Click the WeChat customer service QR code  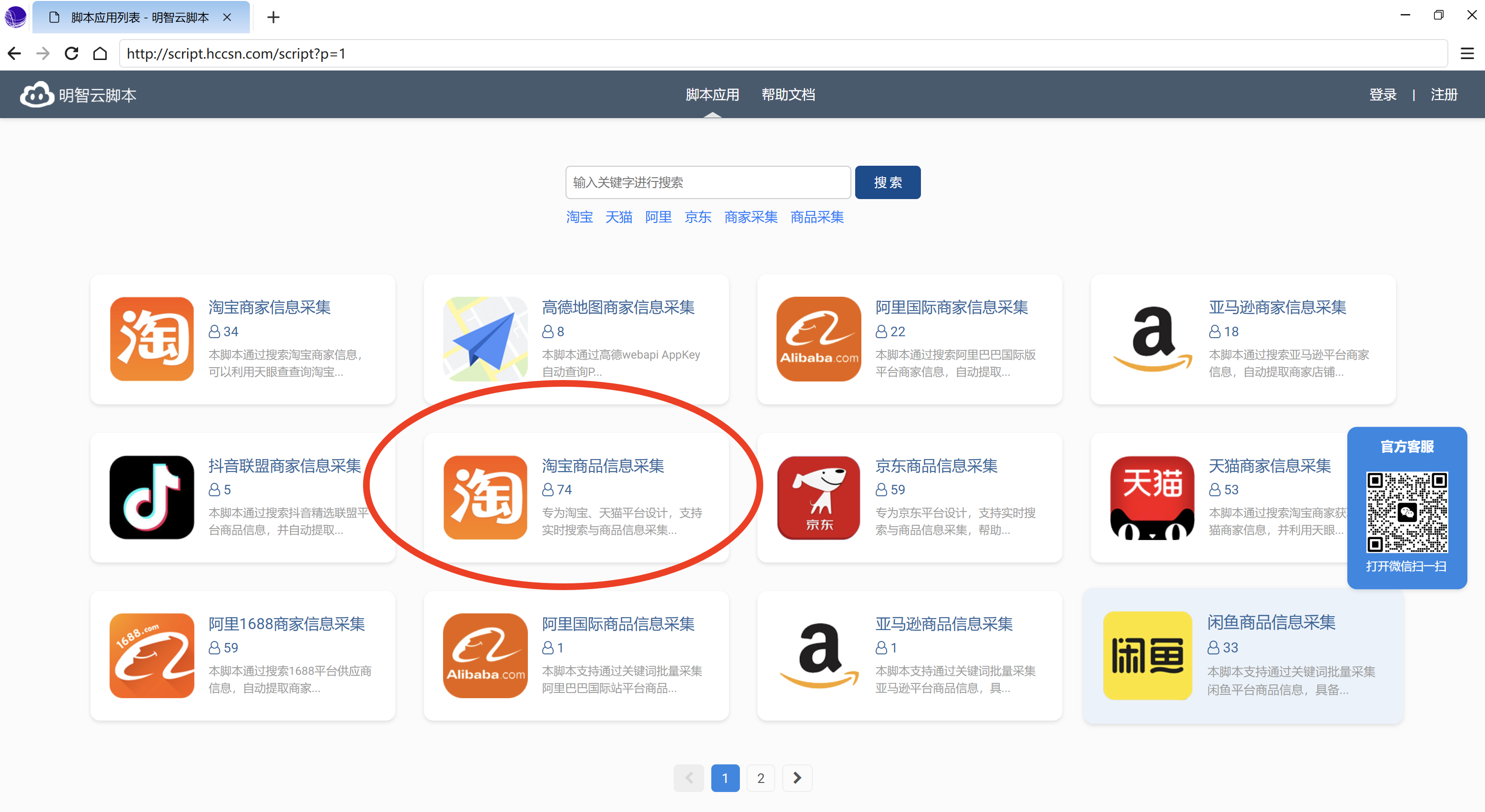[1406, 512]
